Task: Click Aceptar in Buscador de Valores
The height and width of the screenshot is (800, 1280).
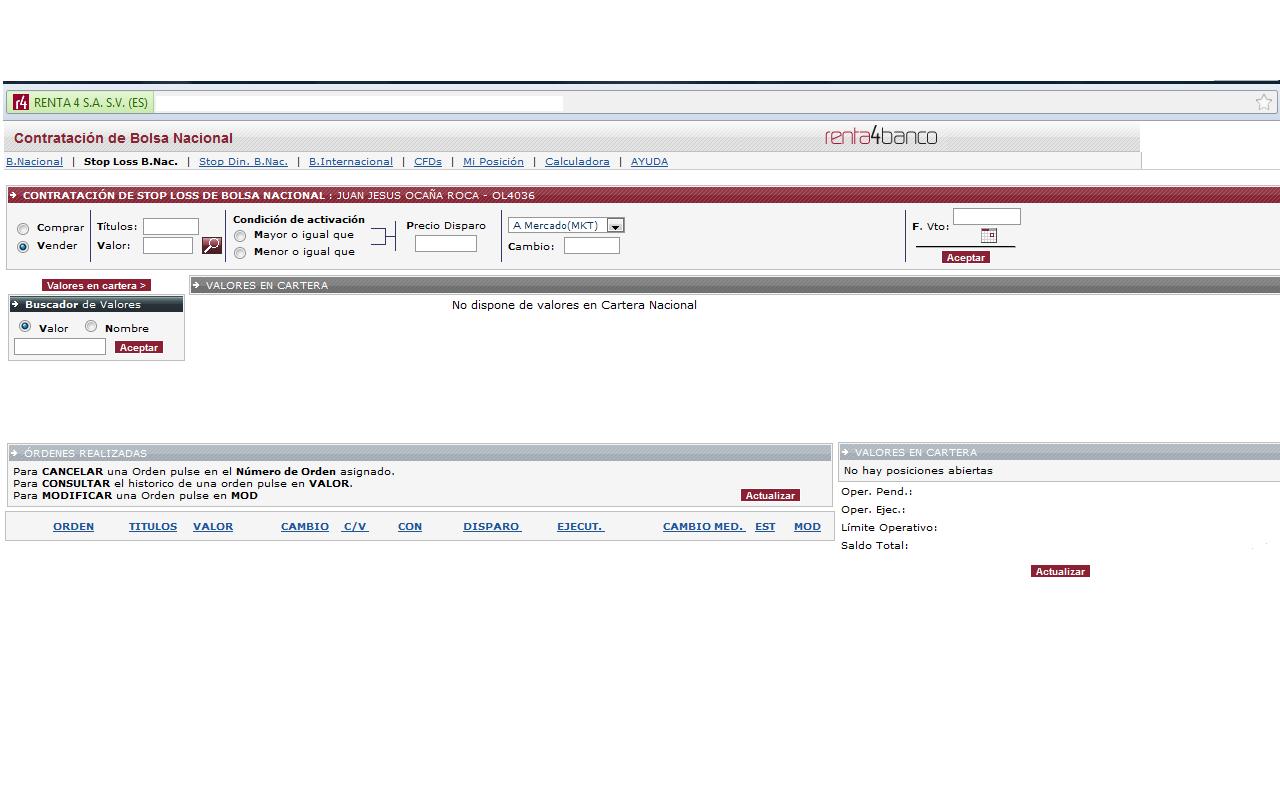Action: tap(138, 347)
